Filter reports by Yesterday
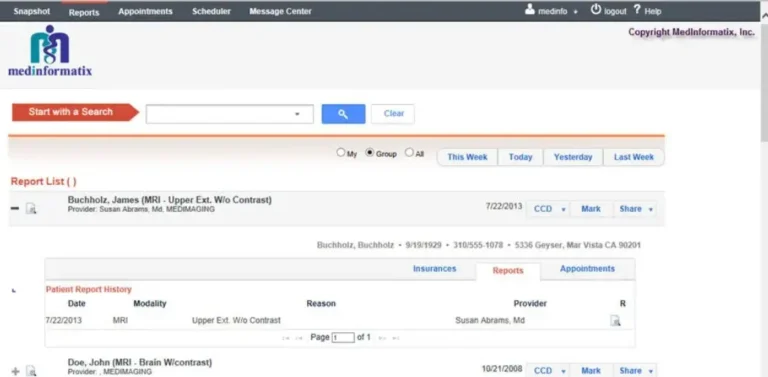Image resolution: width=768 pixels, height=377 pixels. [x=573, y=157]
